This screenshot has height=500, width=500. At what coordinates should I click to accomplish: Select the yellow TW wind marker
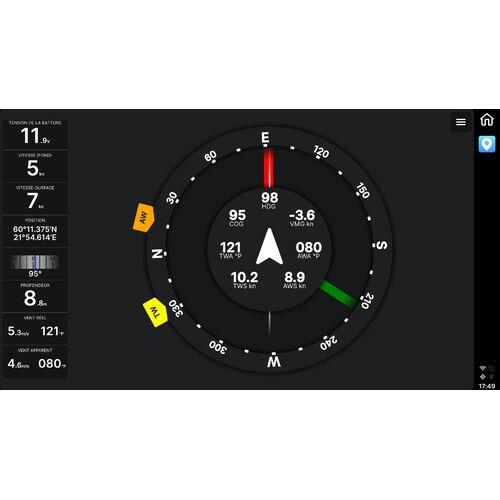pyautogui.click(x=155, y=312)
